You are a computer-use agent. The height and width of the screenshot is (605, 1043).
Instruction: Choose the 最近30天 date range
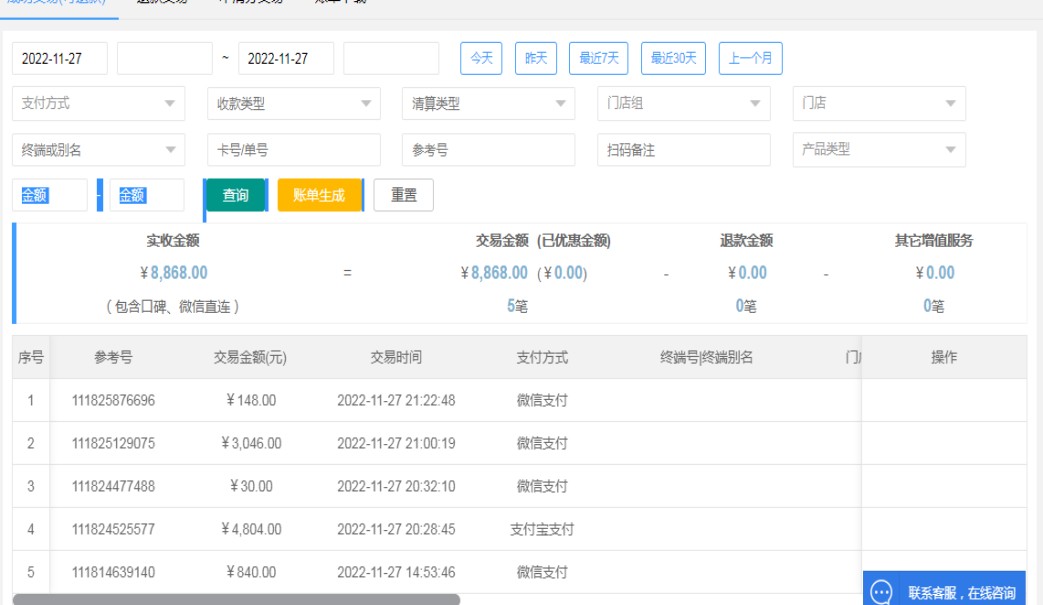pos(673,58)
